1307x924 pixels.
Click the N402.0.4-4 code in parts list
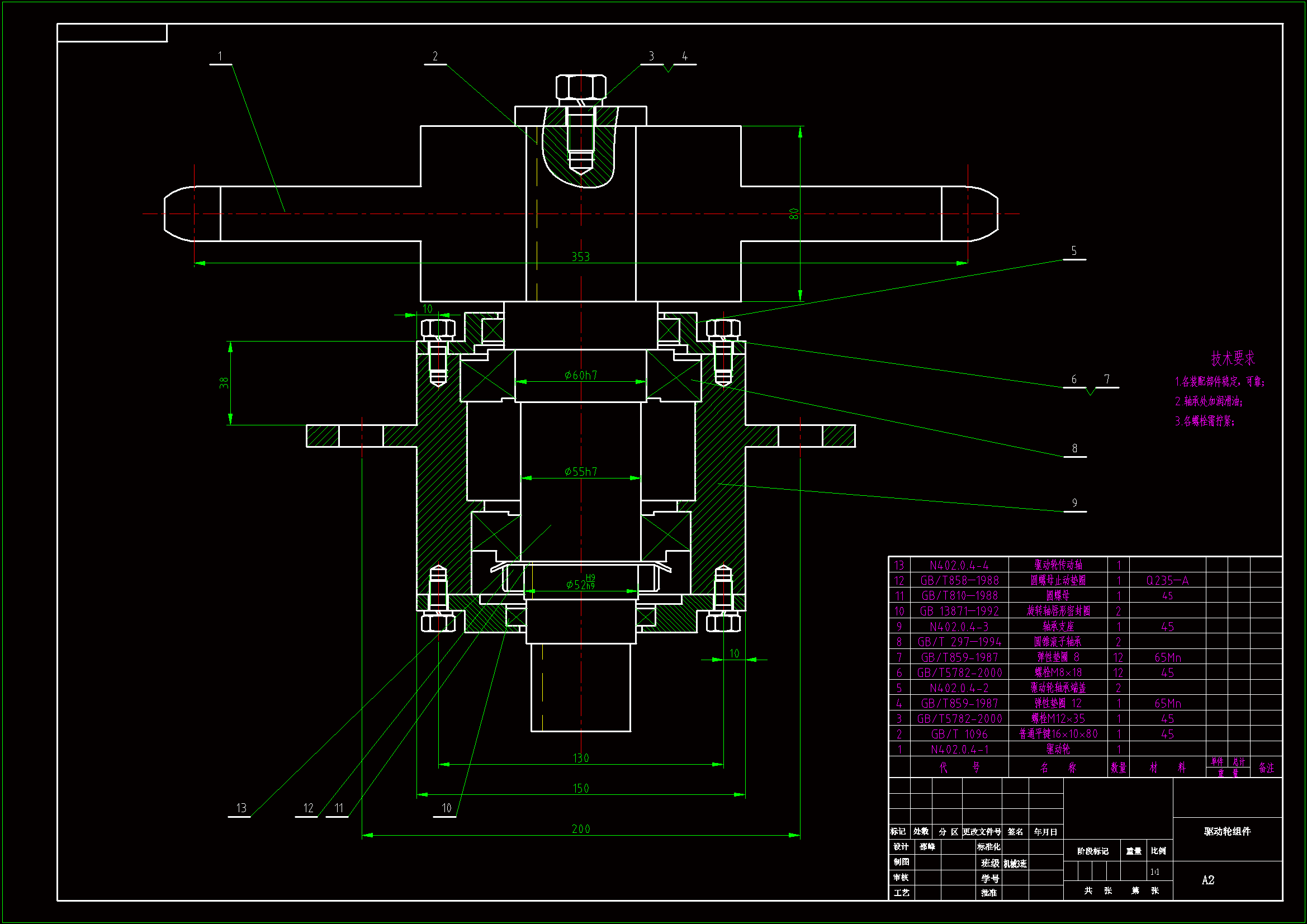(959, 565)
